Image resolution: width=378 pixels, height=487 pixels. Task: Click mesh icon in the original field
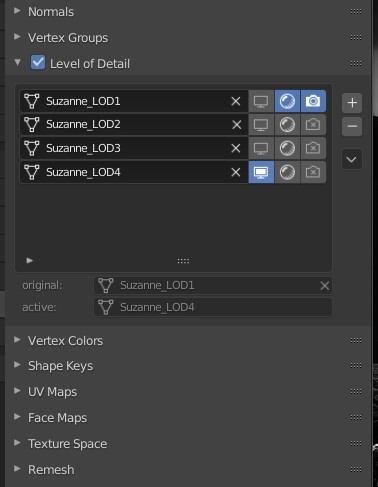coord(106,285)
